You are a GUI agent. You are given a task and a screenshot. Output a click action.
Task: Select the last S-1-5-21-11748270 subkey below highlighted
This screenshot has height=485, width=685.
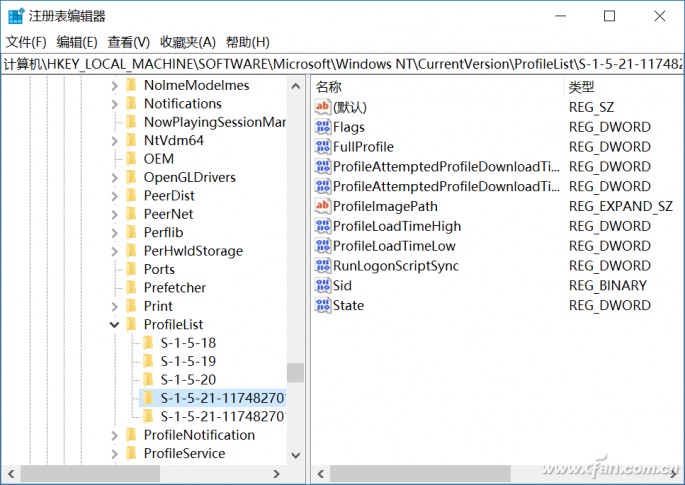point(222,416)
